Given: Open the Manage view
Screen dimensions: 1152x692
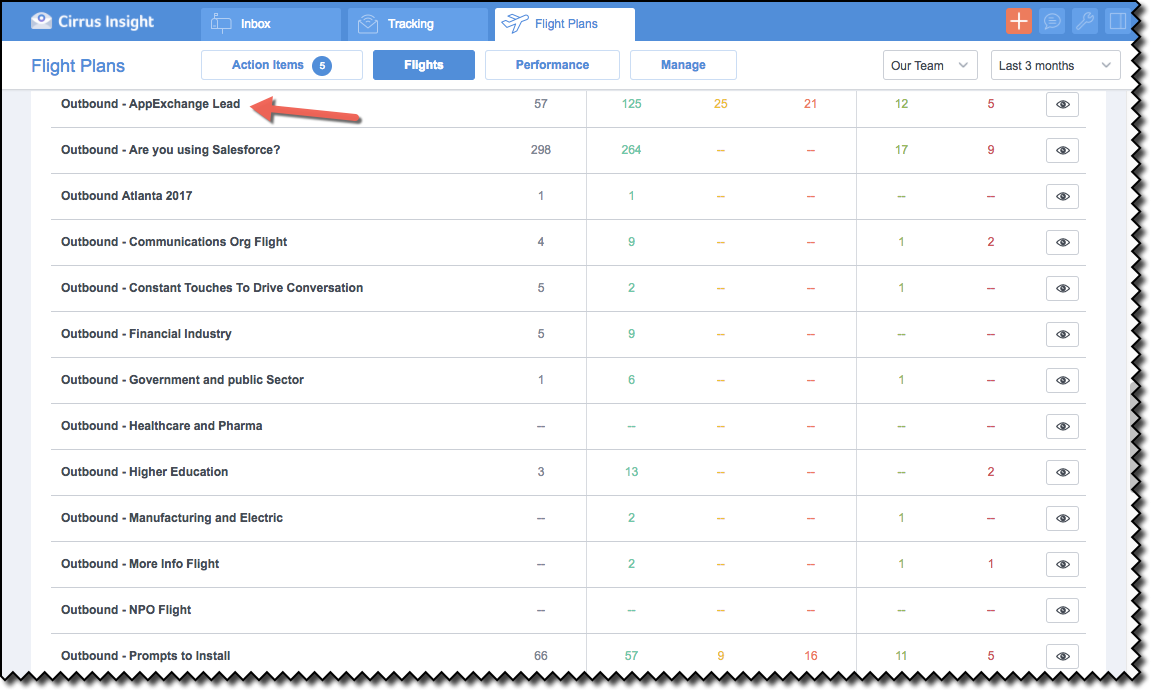Looking at the screenshot, I should point(683,65).
